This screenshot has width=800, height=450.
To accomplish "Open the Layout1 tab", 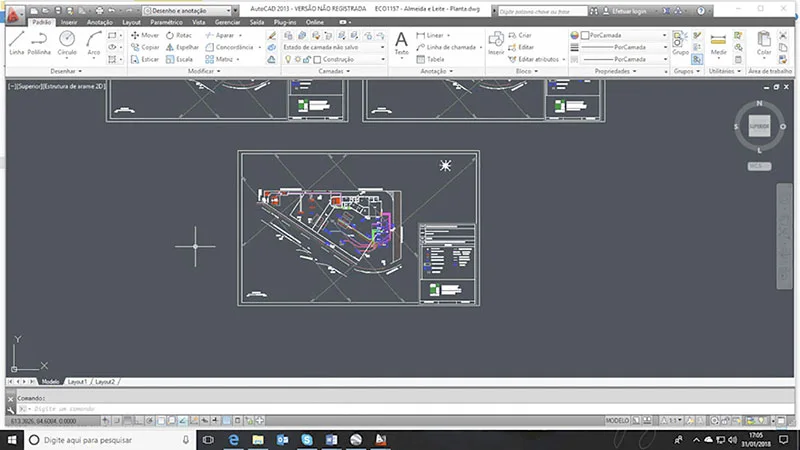I will [x=77, y=382].
